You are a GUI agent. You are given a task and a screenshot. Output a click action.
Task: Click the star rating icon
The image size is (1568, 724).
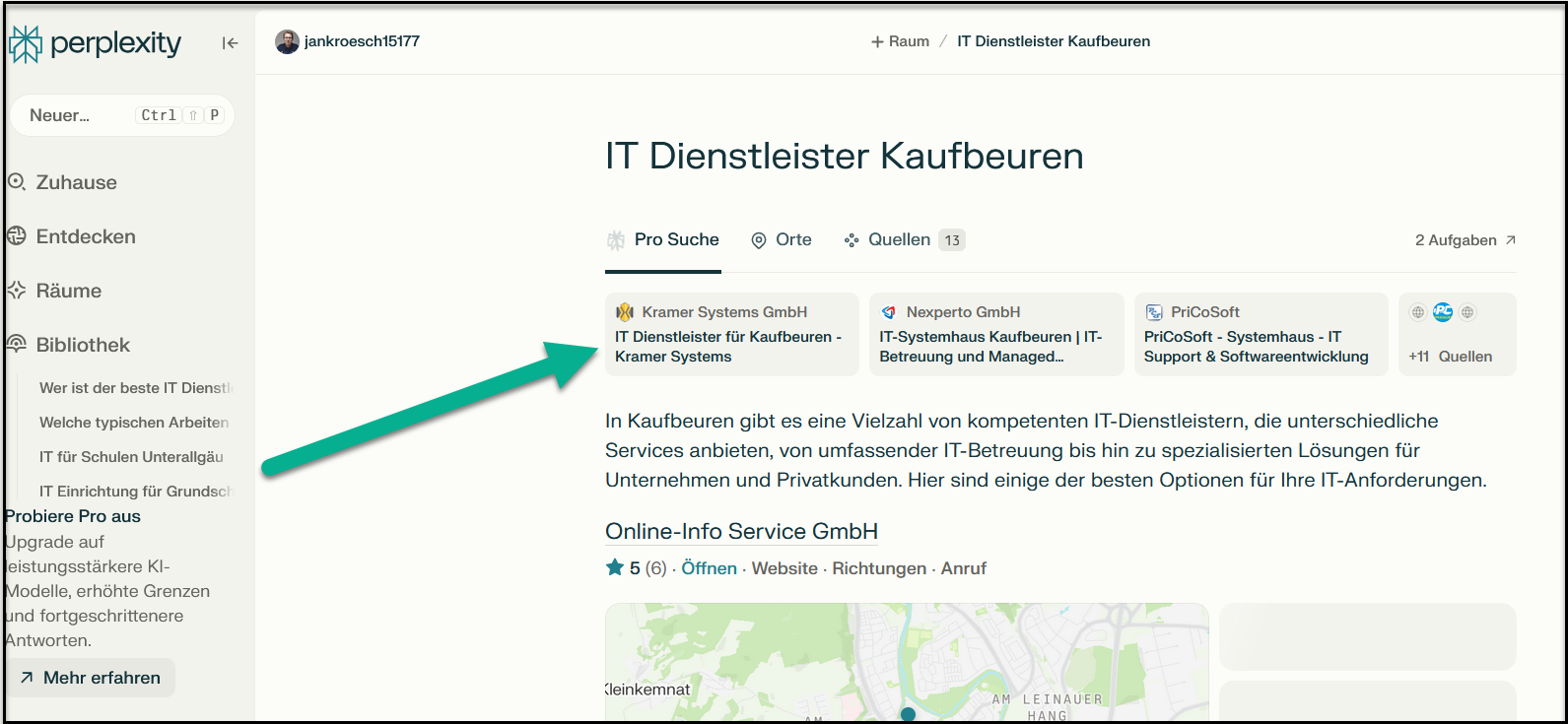(x=615, y=567)
